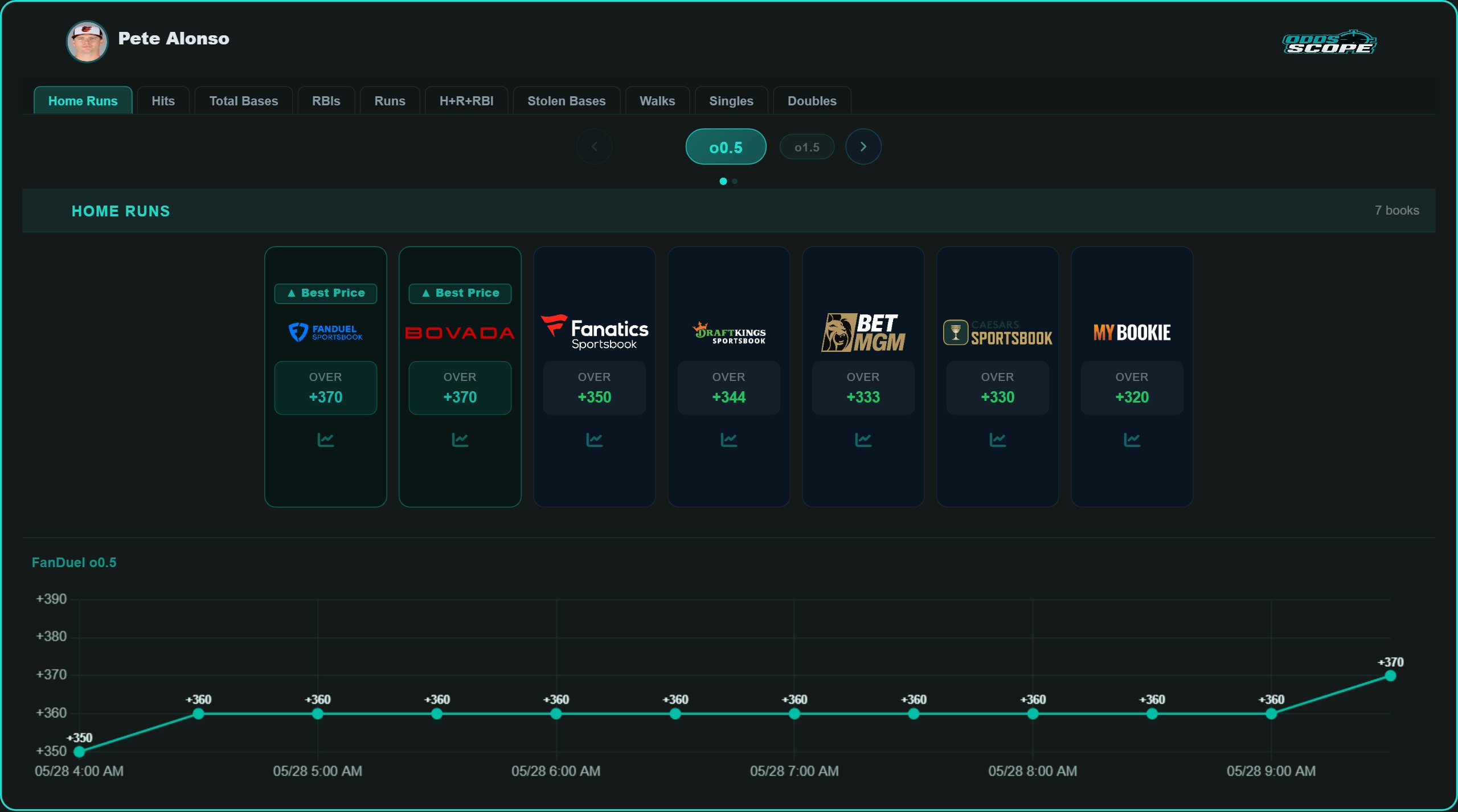This screenshot has width=1458, height=812.
Task: Switch to the Doubles tab
Action: point(812,100)
